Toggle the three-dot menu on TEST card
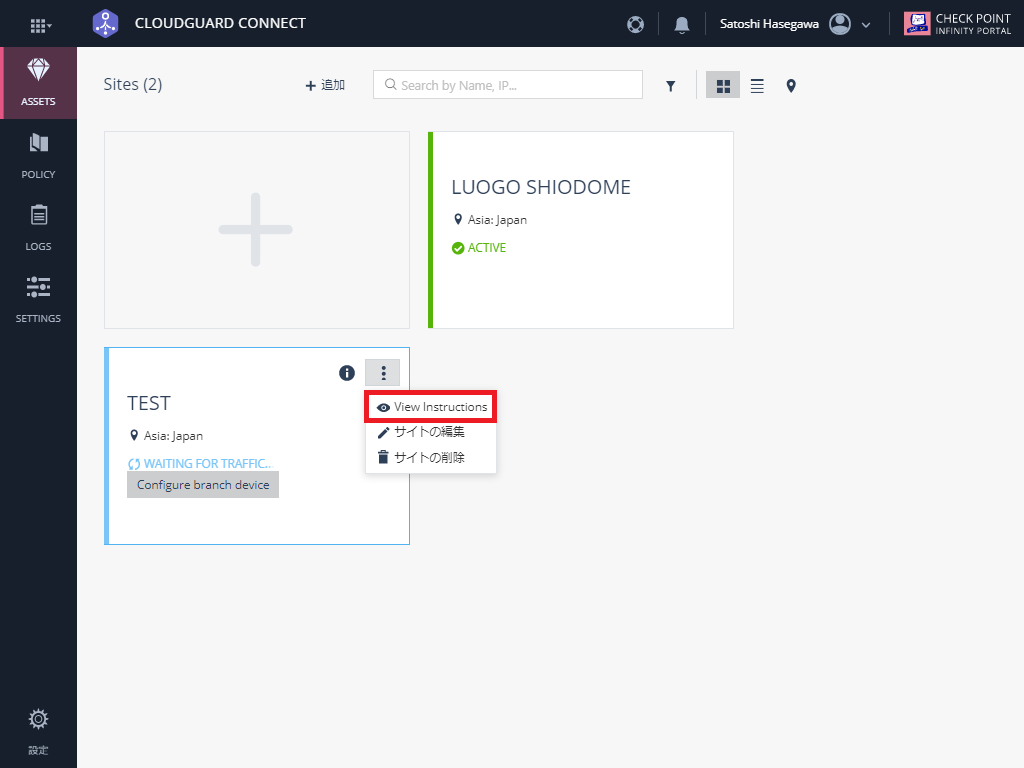 point(383,373)
